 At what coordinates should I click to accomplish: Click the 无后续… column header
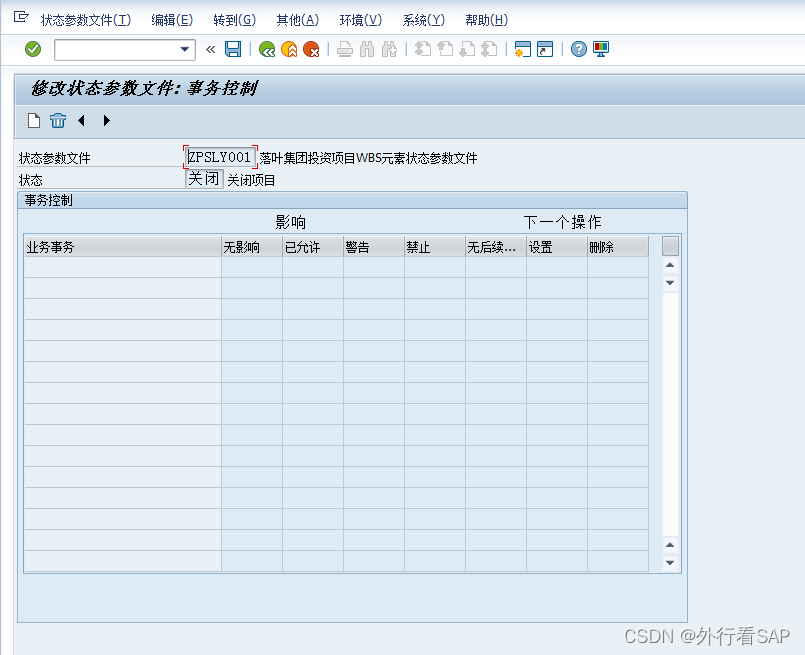tap(496, 247)
